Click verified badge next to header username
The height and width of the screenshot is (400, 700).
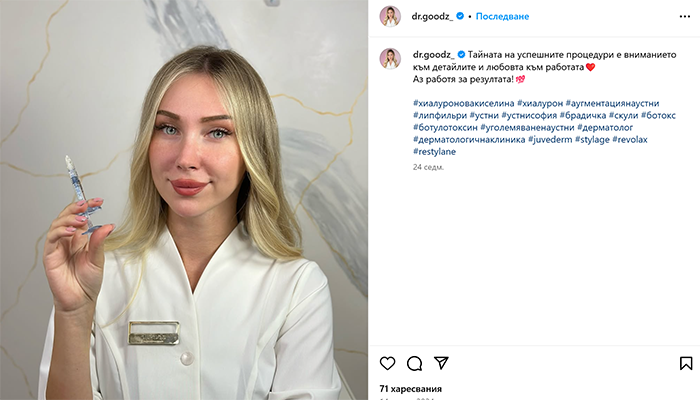pos(460,16)
